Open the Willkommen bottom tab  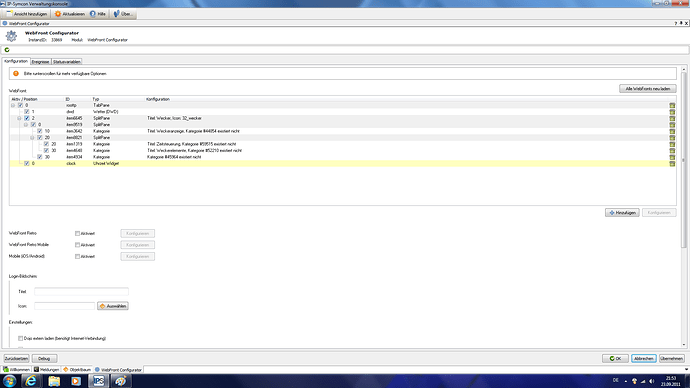[x=17, y=370]
